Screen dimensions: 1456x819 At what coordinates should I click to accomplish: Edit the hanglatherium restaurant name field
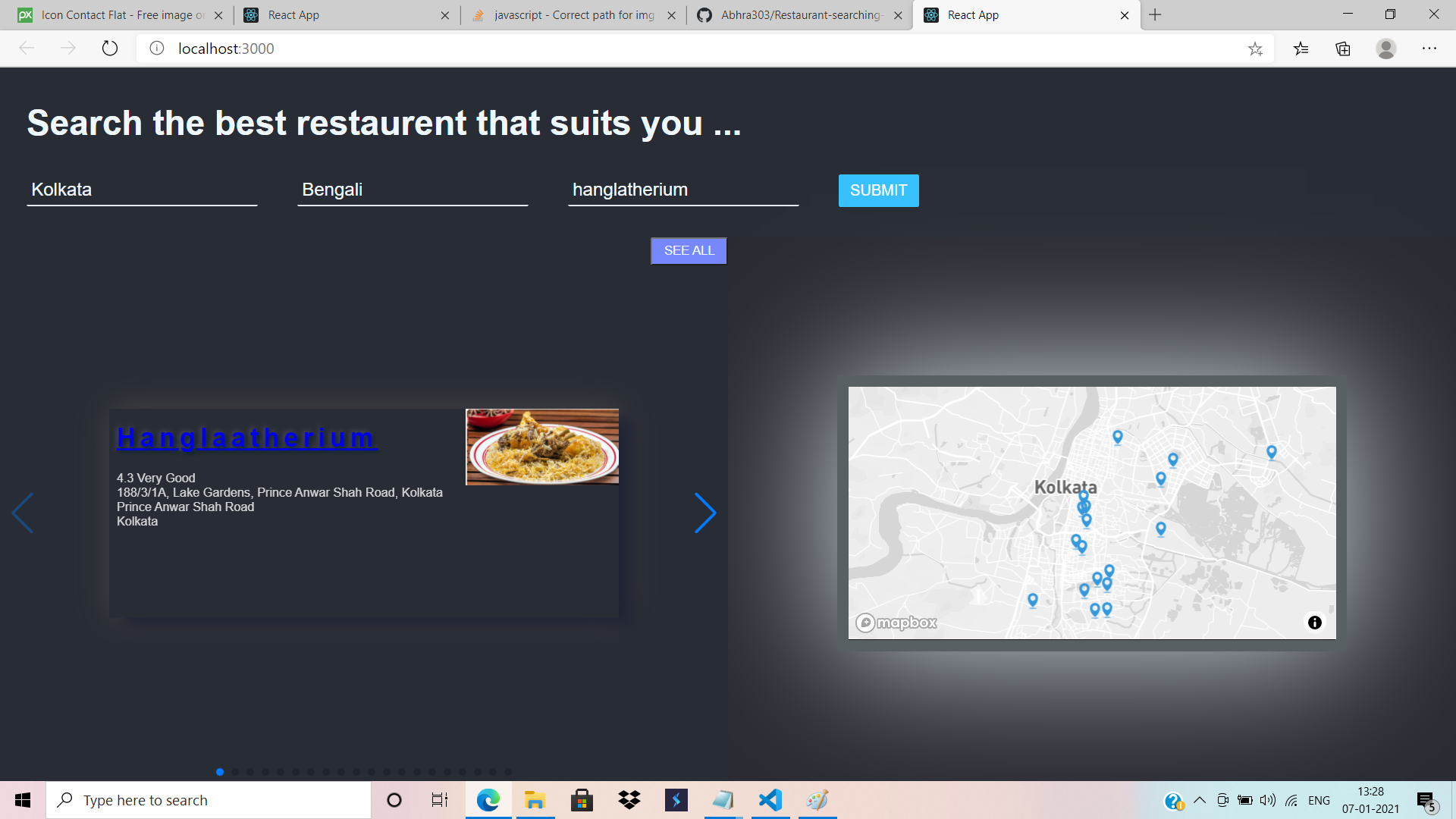pos(683,190)
